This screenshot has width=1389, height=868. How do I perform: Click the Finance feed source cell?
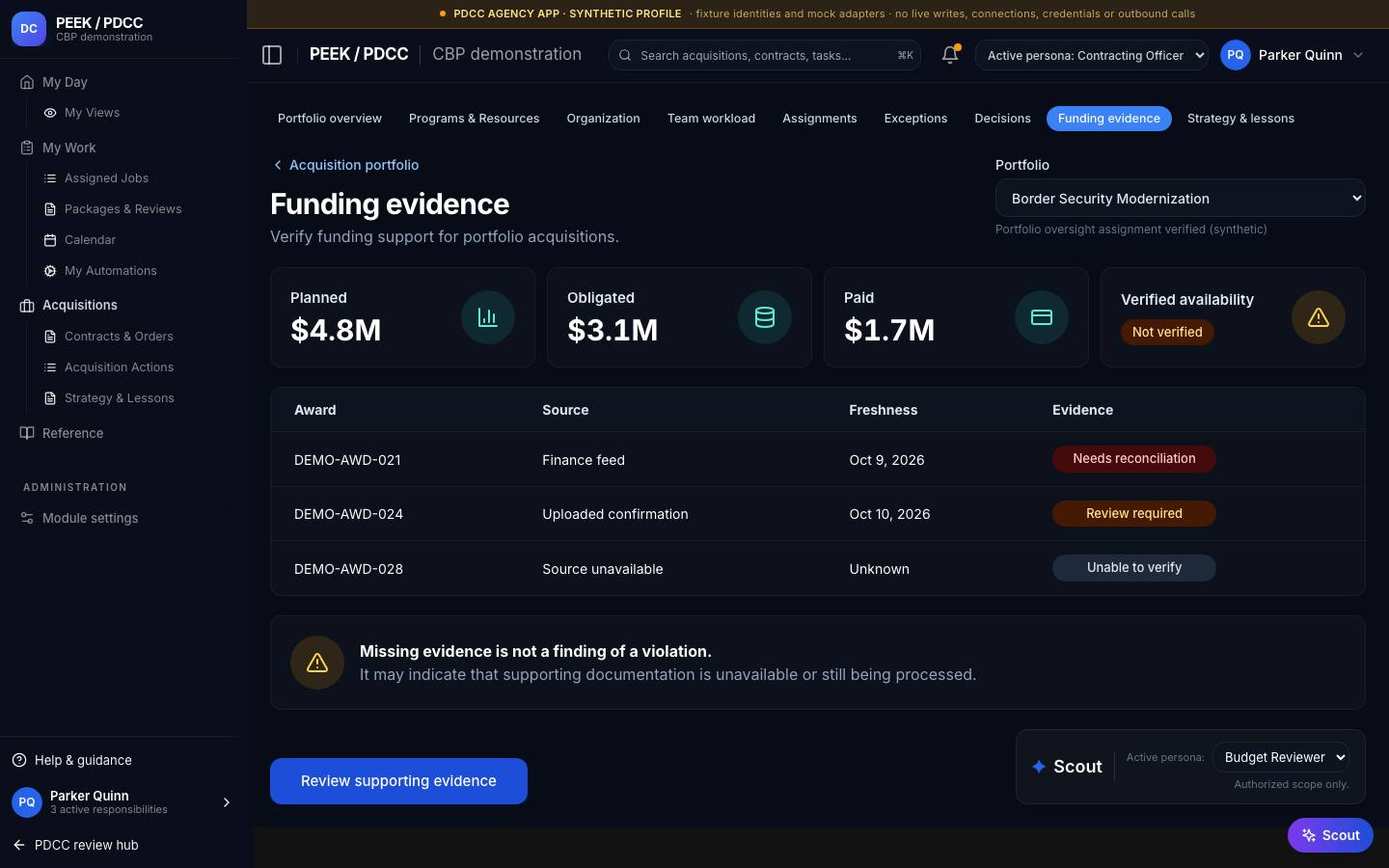[584, 460]
